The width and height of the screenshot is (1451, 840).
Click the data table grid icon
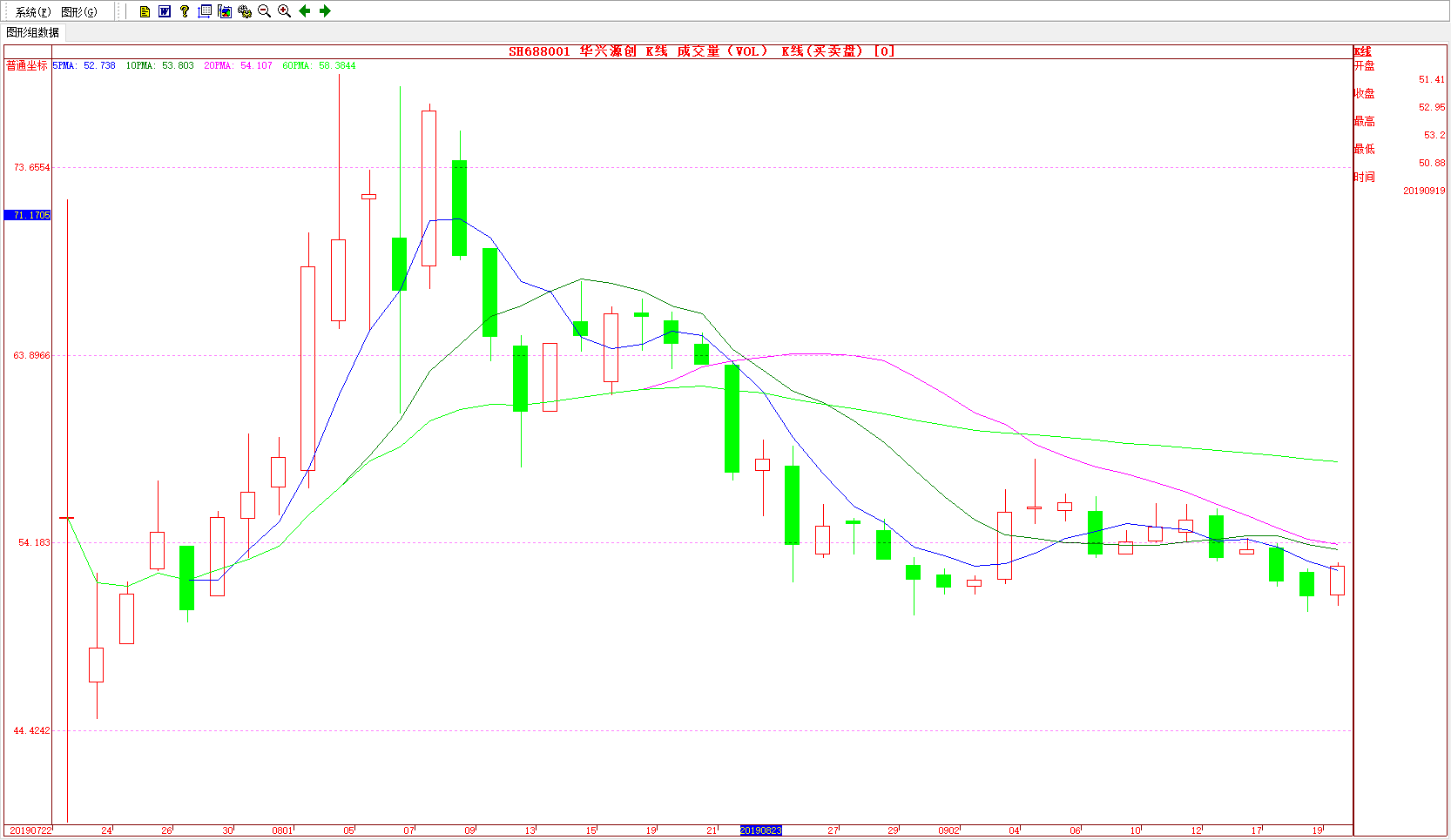point(205,11)
